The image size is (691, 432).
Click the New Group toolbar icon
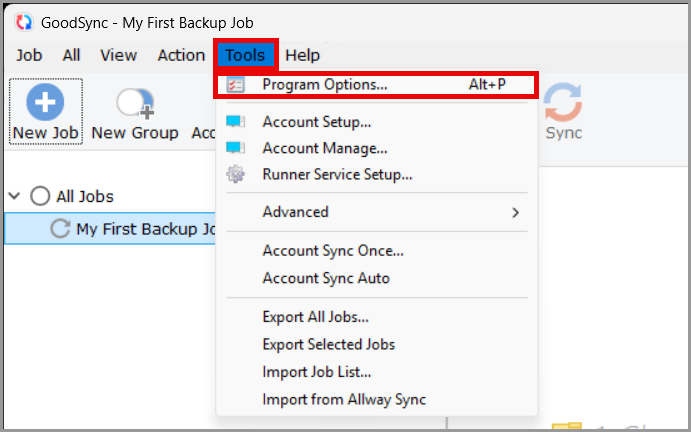[135, 104]
